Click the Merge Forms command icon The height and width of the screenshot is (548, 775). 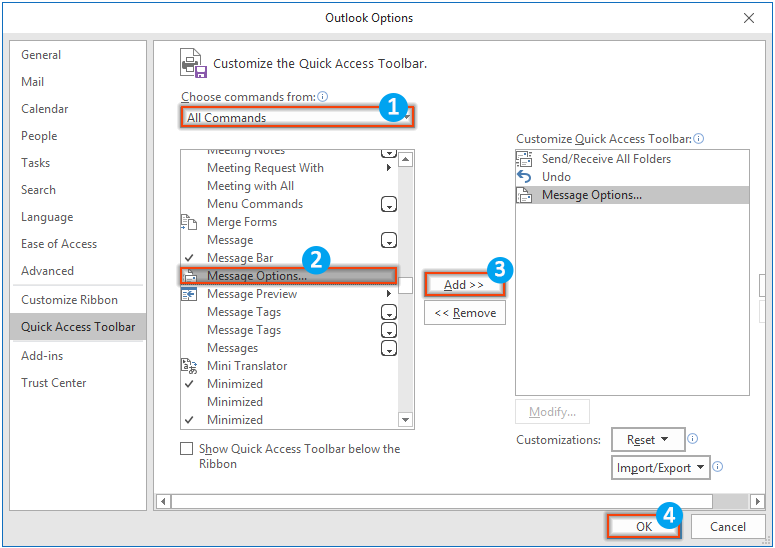(x=188, y=222)
